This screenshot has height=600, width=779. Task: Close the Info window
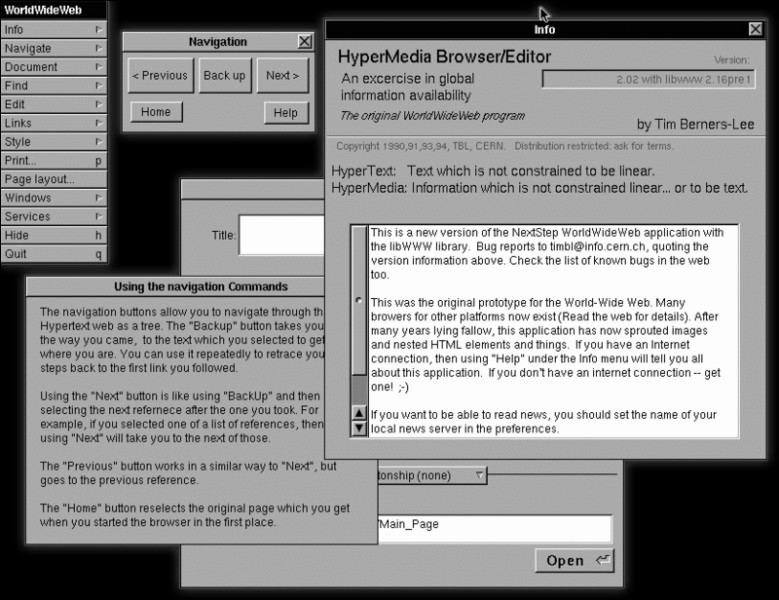(755, 29)
